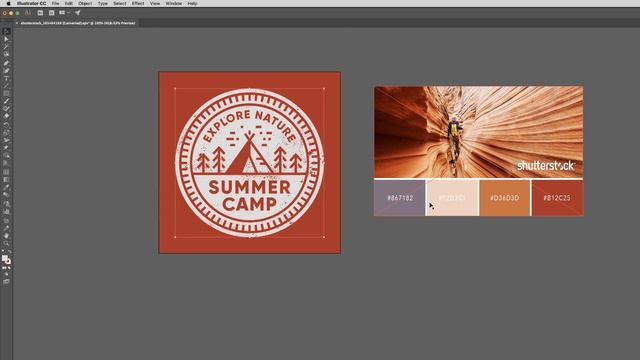Open the Arrange Documents dropdown
The image size is (640, 360).
(63, 13)
